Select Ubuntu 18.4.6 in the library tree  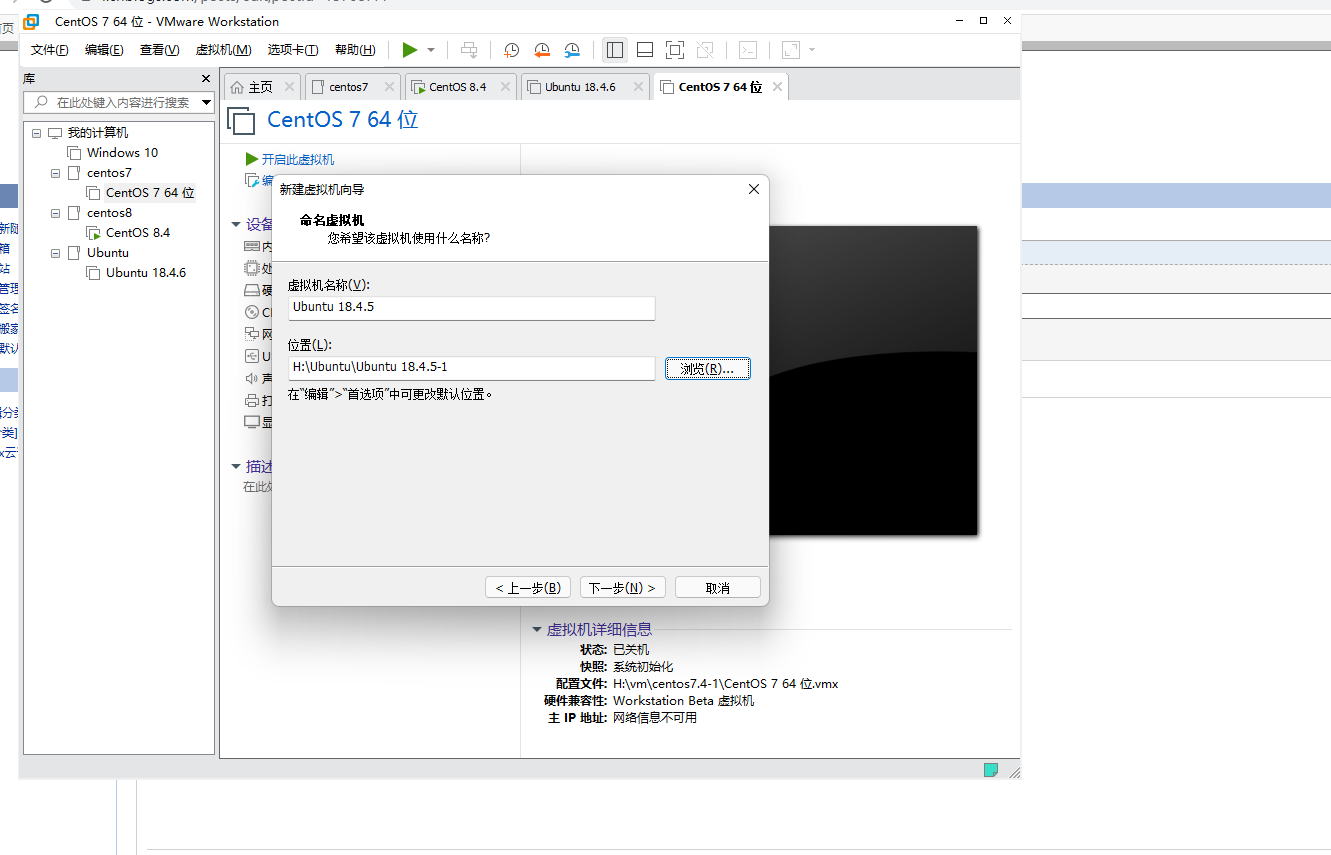[146, 273]
